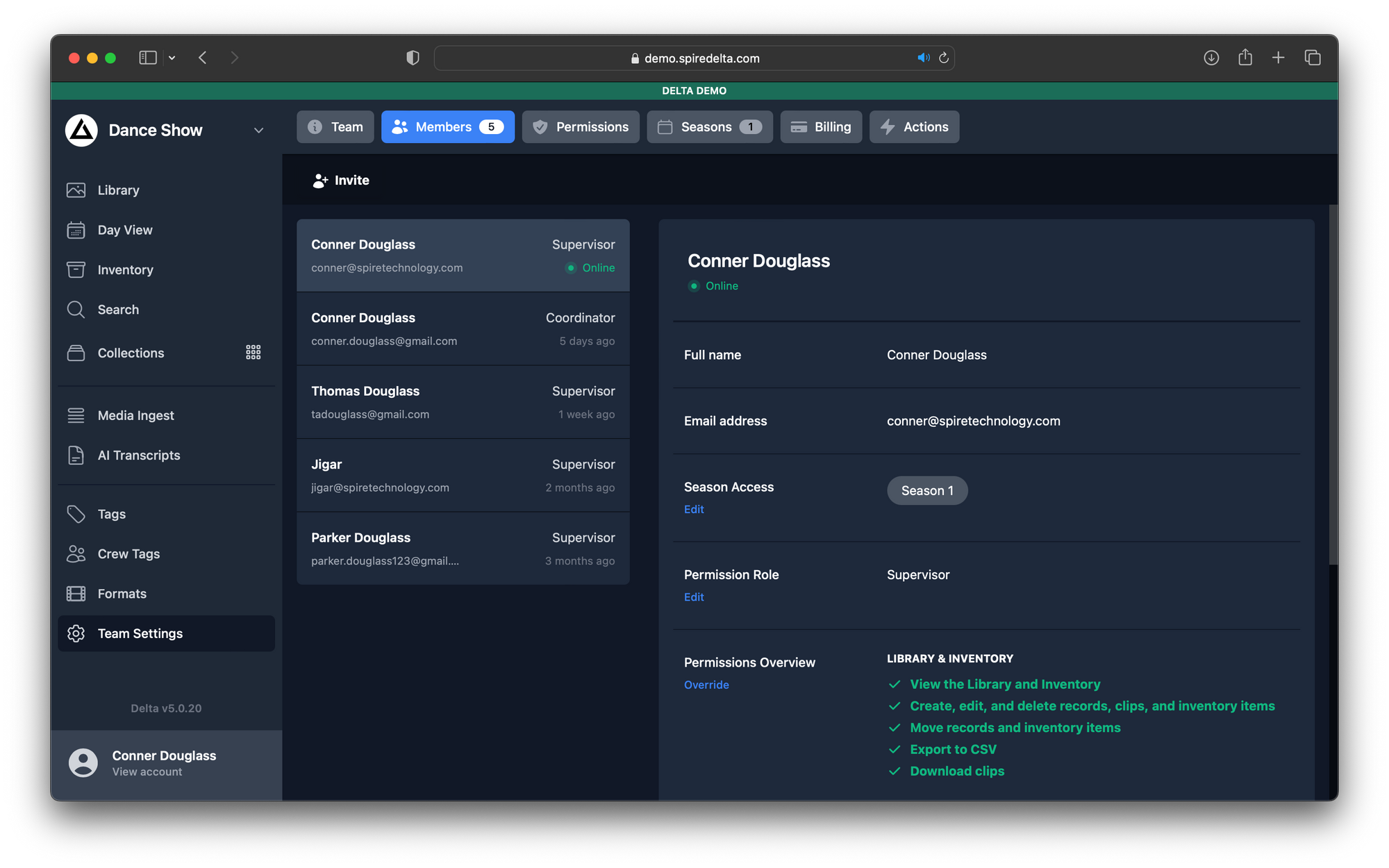Open the Library sidebar icon
Image resolution: width=1389 pixels, height=868 pixels.
point(76,190)
